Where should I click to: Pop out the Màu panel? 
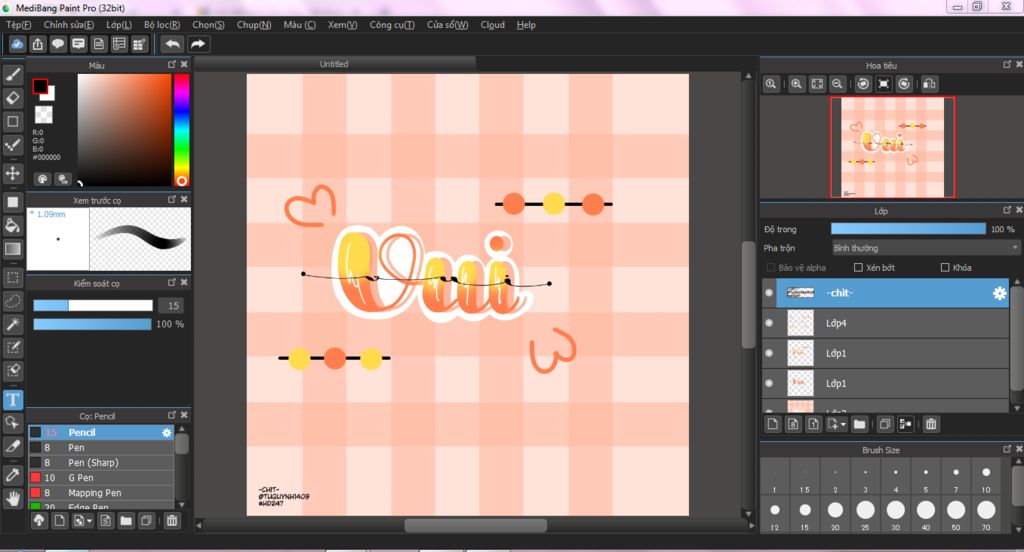172,64
